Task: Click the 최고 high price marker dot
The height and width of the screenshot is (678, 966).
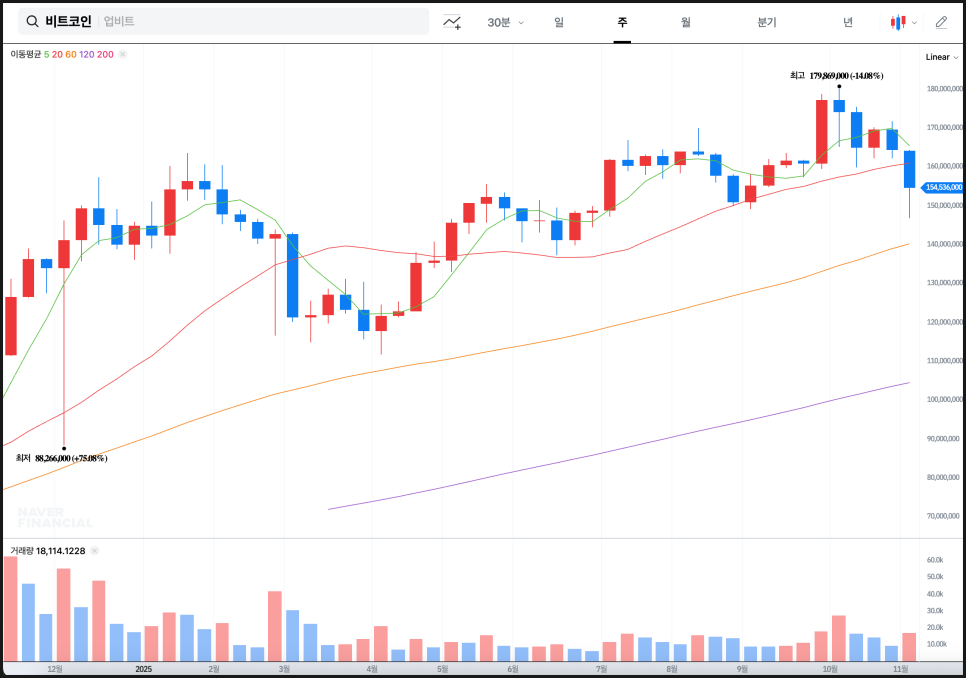Action: tap(839, 87)
